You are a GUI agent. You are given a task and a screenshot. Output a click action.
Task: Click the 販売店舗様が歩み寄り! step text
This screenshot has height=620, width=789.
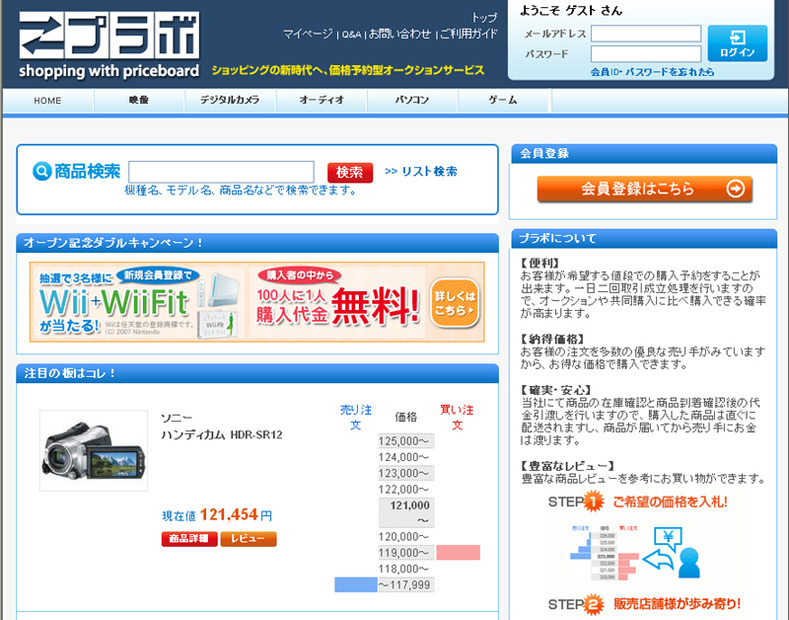(677, 604)
